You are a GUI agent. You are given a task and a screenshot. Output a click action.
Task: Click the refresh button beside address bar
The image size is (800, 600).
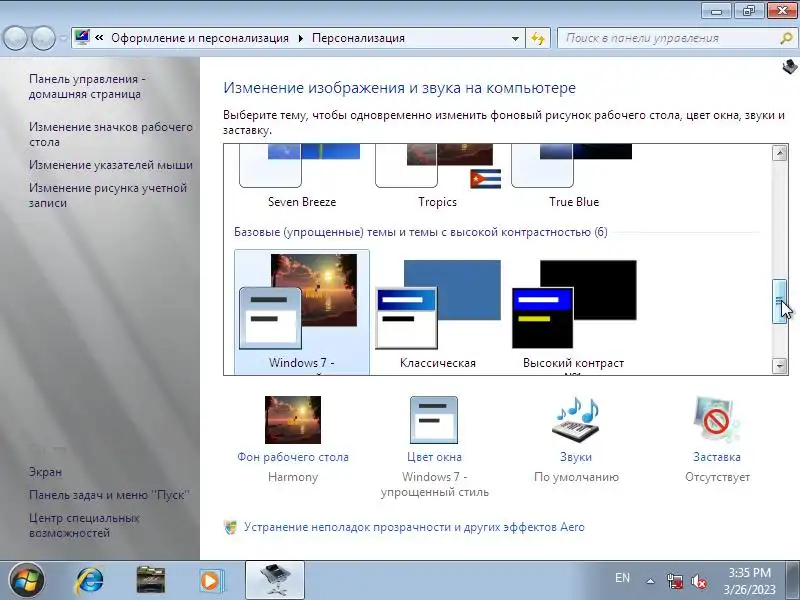(x=538, y=38)
